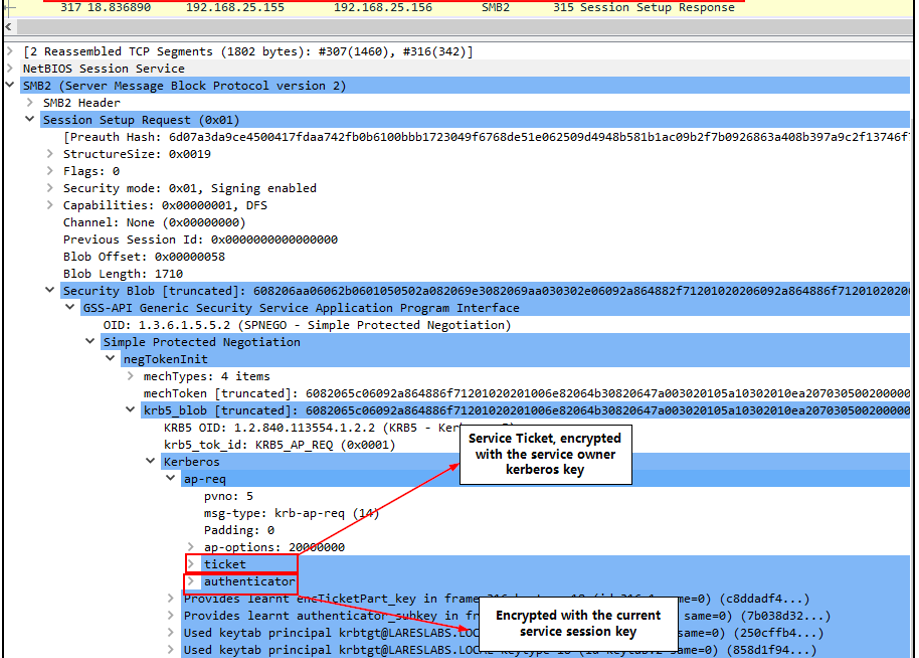This screenshot has width=919, height=658.
Task: Click the SMB2 protocol cell in packet 317
Action: (x=495, y=8)
